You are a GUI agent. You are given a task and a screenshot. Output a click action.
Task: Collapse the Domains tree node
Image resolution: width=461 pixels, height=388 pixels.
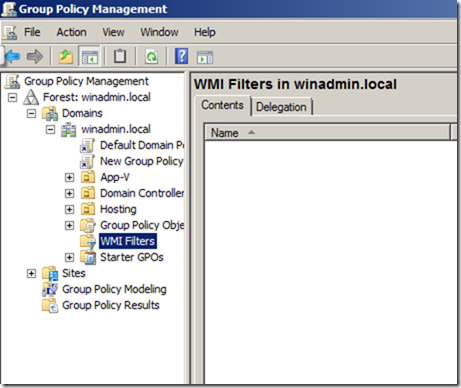click(31, 113)
